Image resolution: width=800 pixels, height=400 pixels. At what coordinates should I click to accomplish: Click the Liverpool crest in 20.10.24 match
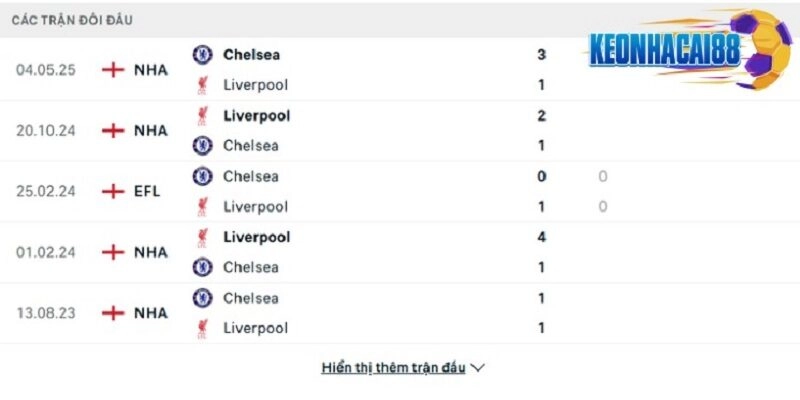(x=202, y=115)
